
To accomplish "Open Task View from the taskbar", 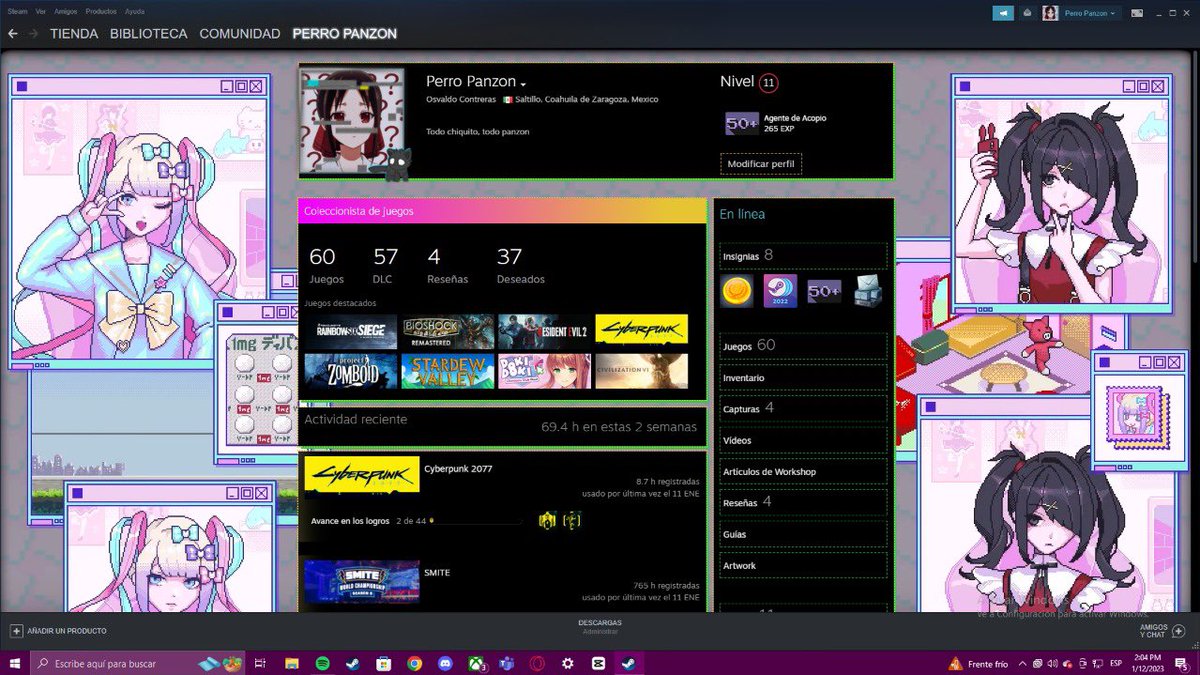I will 259,663.
